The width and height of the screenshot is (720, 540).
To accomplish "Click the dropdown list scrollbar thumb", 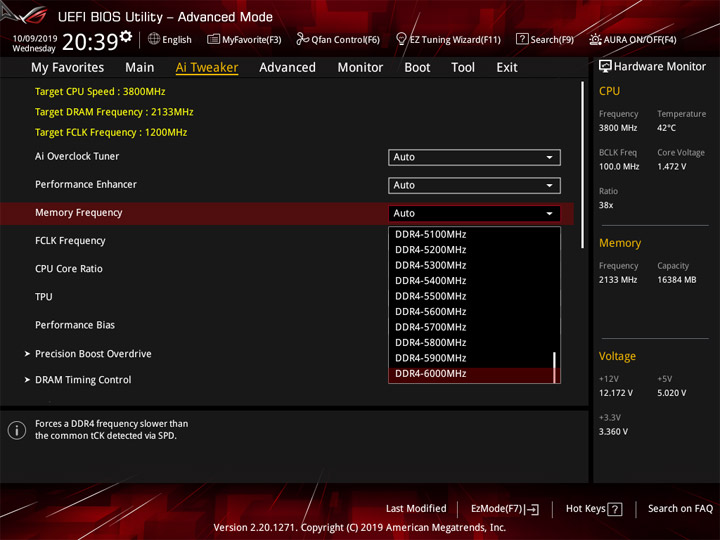I will click(x=555, y=367).
